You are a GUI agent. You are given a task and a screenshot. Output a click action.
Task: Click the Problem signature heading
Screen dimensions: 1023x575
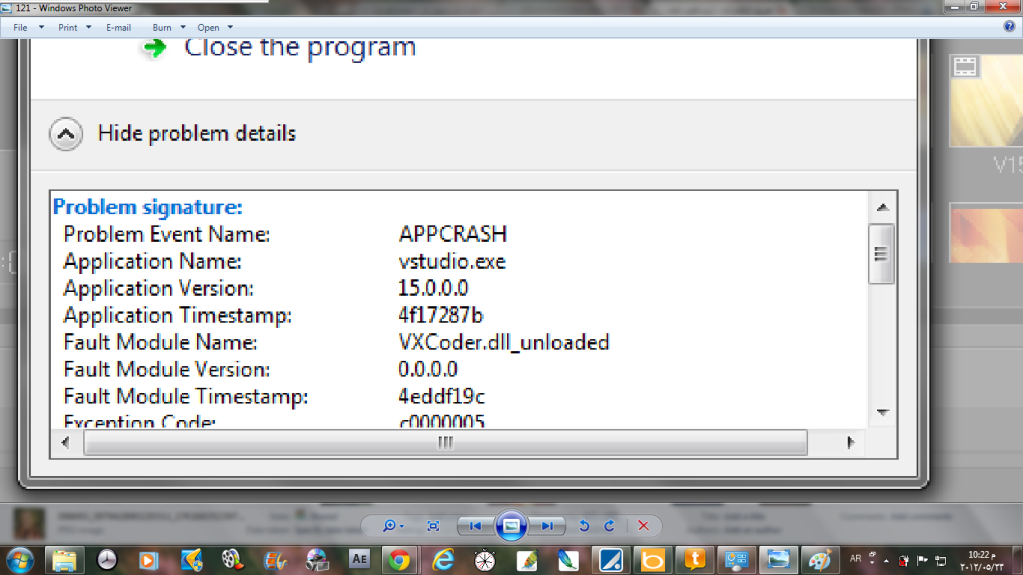(x=147, y=207)
